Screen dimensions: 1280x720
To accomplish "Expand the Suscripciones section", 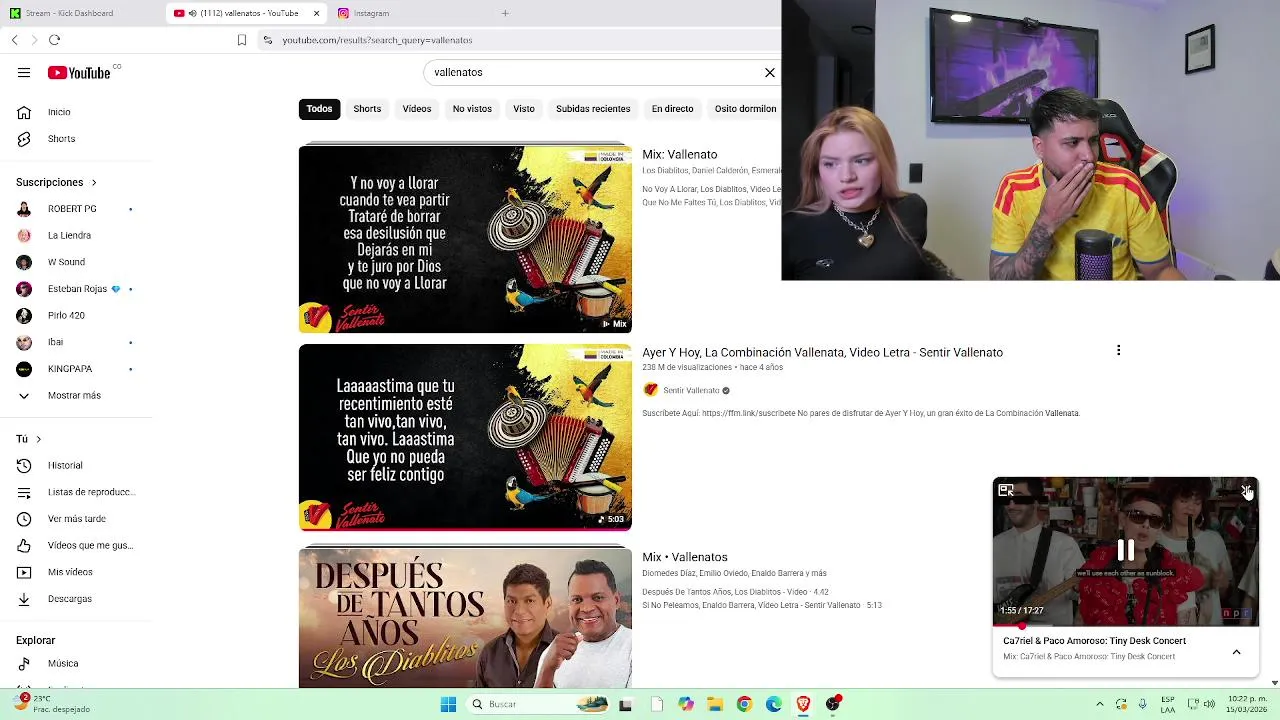I will (x=56, y=182).
